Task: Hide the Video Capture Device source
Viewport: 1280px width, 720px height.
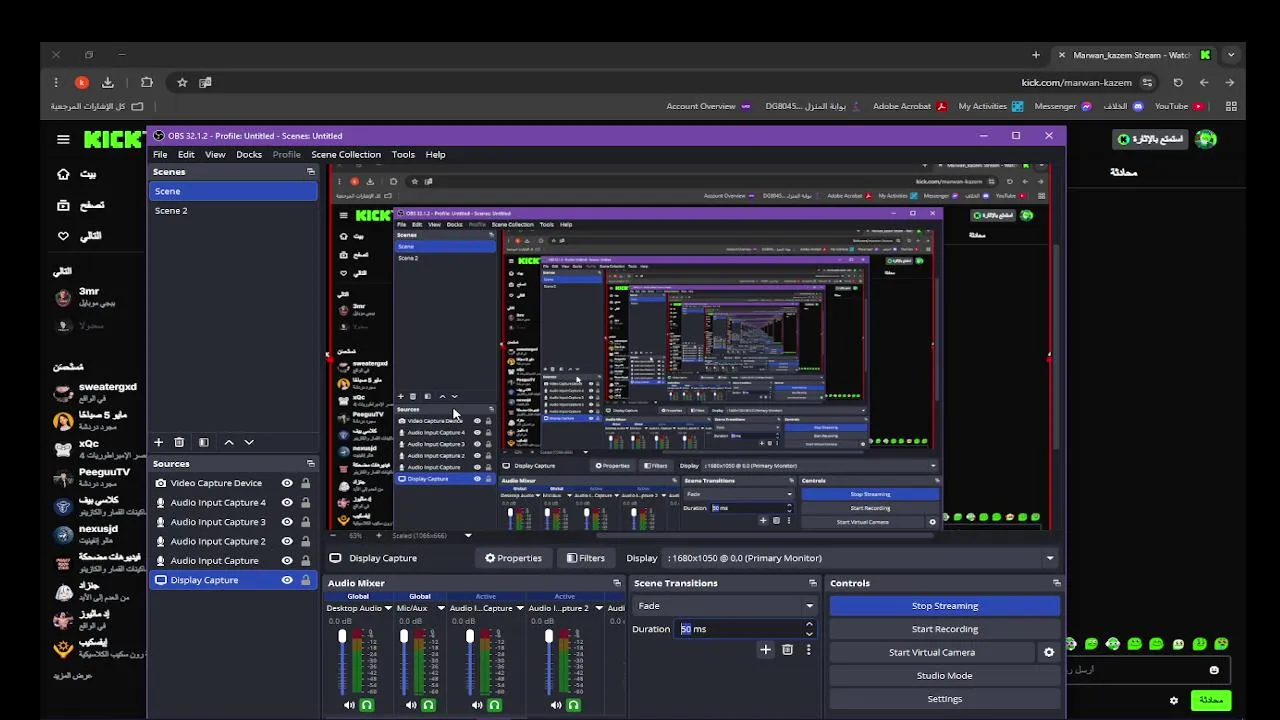Action: 287,483
